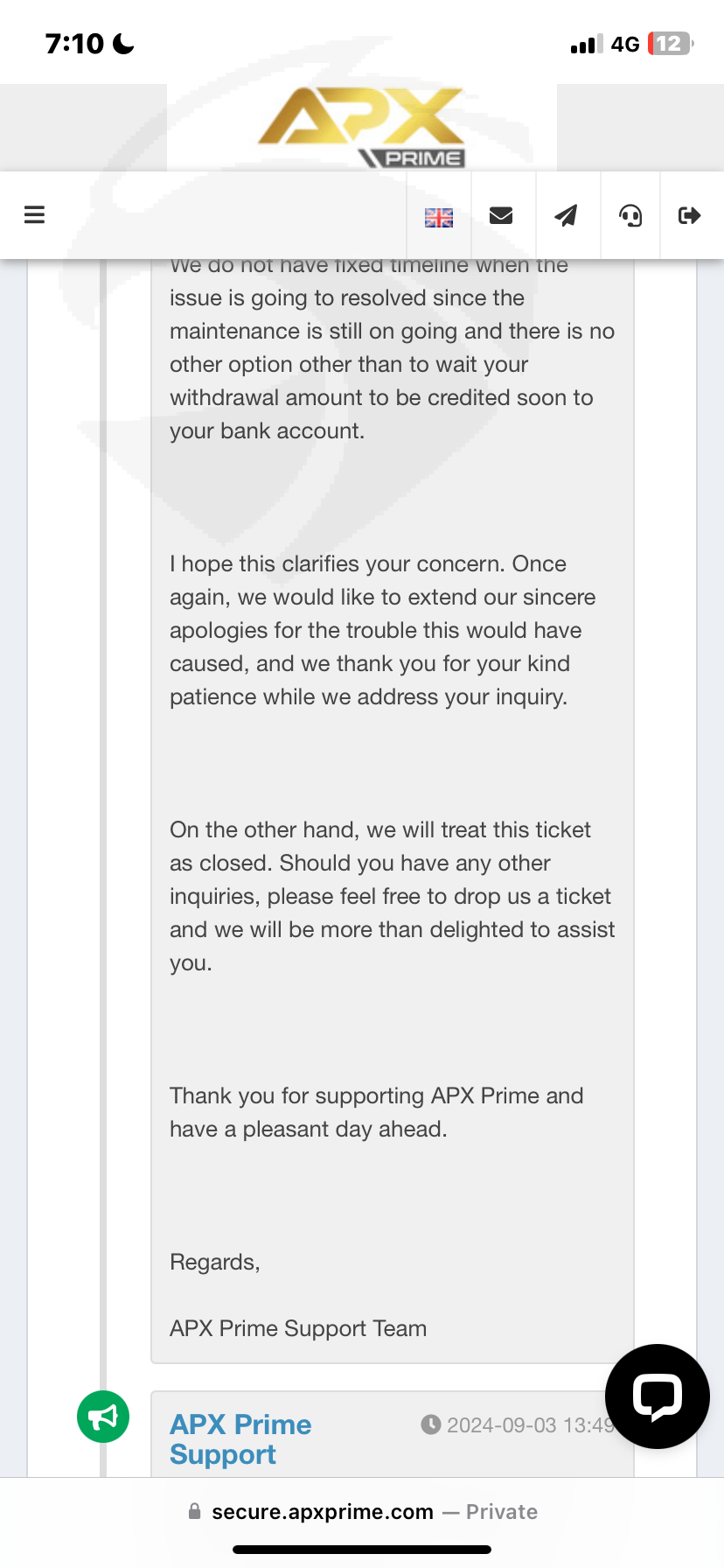724x1568 pixels.
Task: Tap the 'APX Prime Support Team' signature text
Action: coord(298,1328)
